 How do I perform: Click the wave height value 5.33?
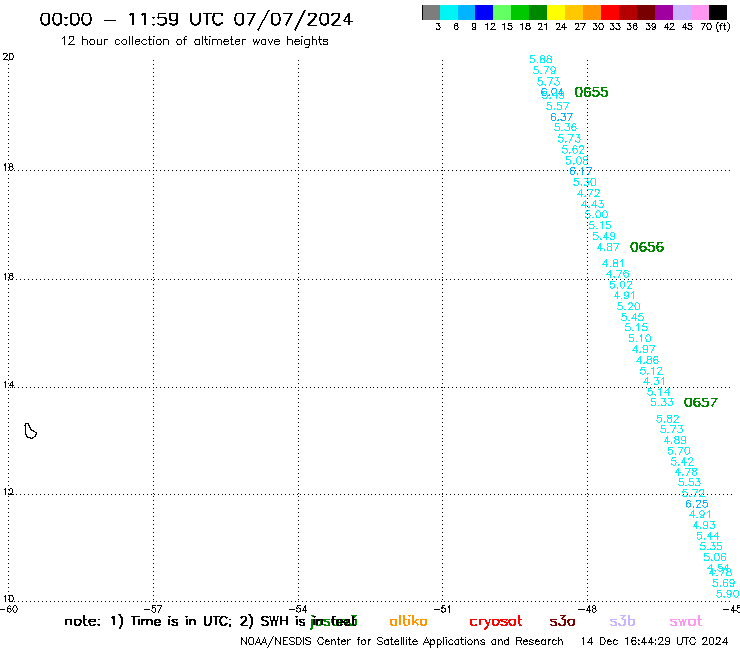(x=662, y=402)
